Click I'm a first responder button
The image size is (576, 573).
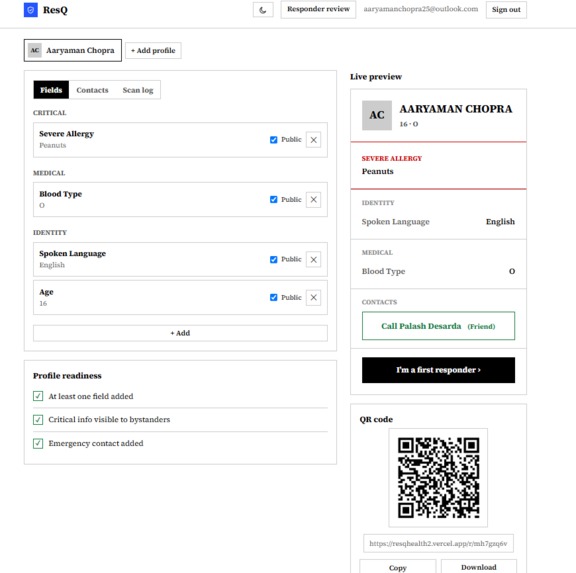[438, 370]
